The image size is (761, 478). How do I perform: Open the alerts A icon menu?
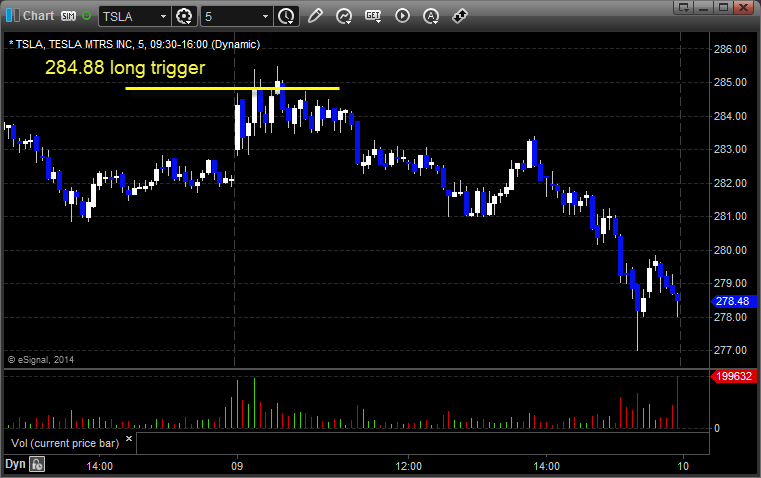coord(431,16)
